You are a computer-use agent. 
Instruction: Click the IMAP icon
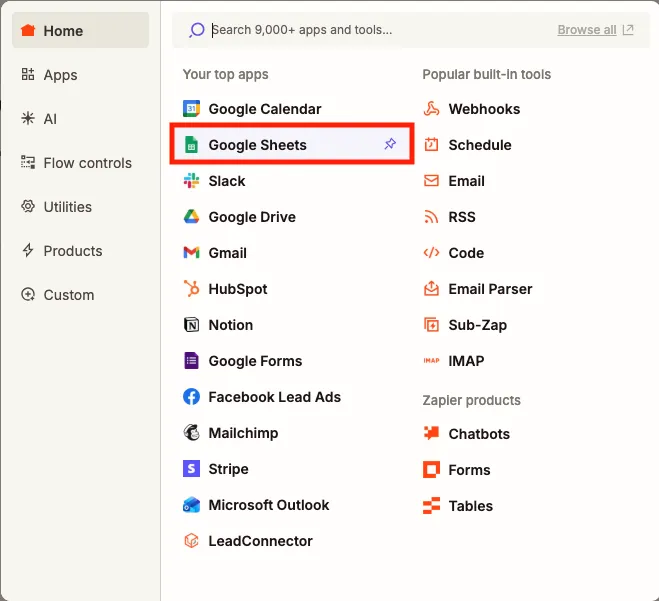click(x=431, y=361)
